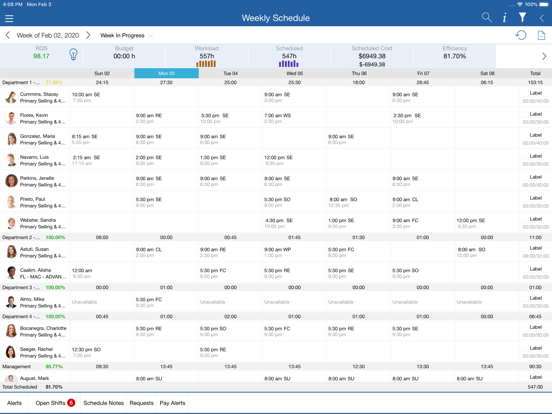Screen dimensions: 552x414
Task: Open the filter funnel icon
Action: pos(522,17)
